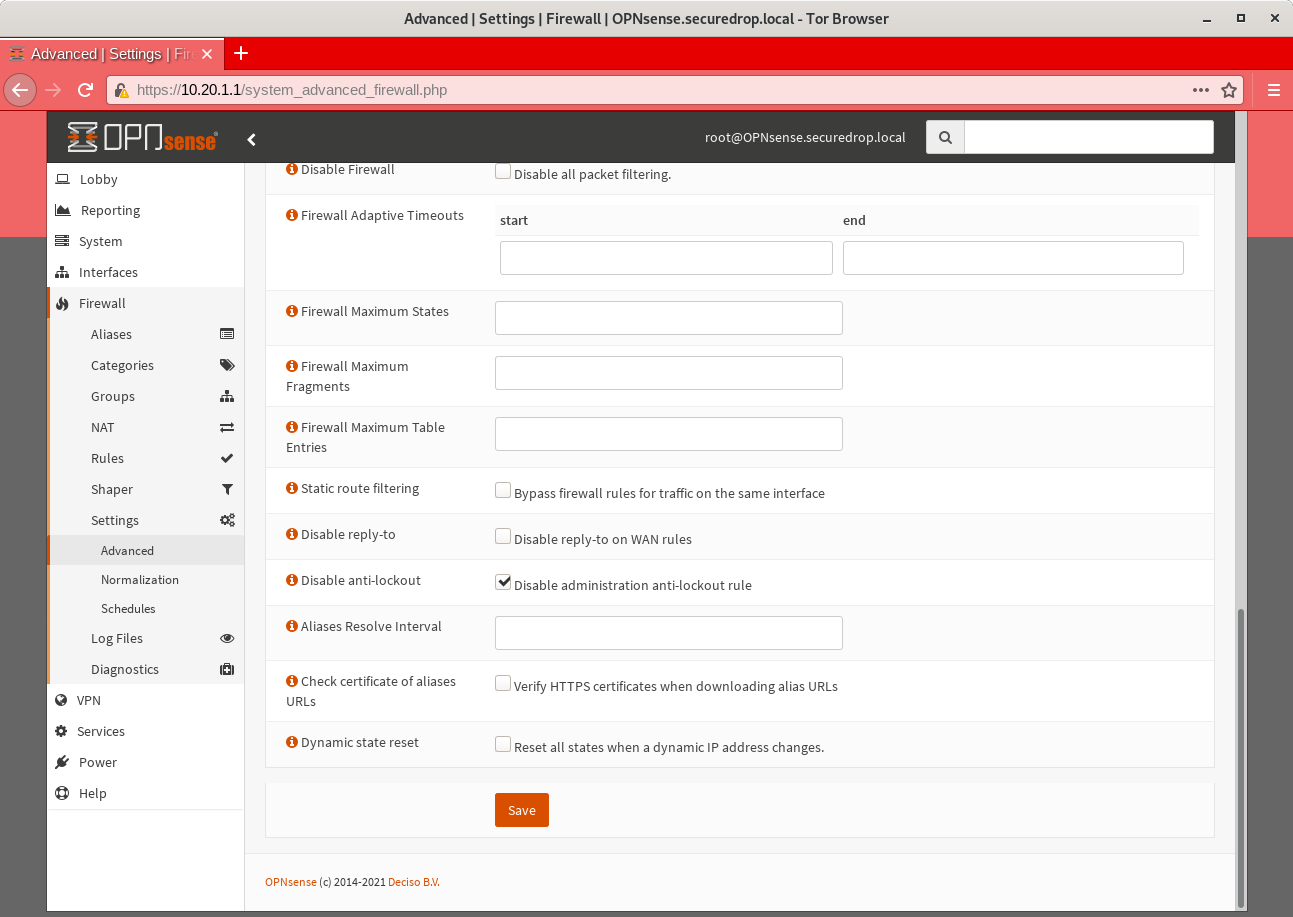Screen dimensions: 1293x917
Task: Open the Schedules settings page
Action: (x=128, y=608)
